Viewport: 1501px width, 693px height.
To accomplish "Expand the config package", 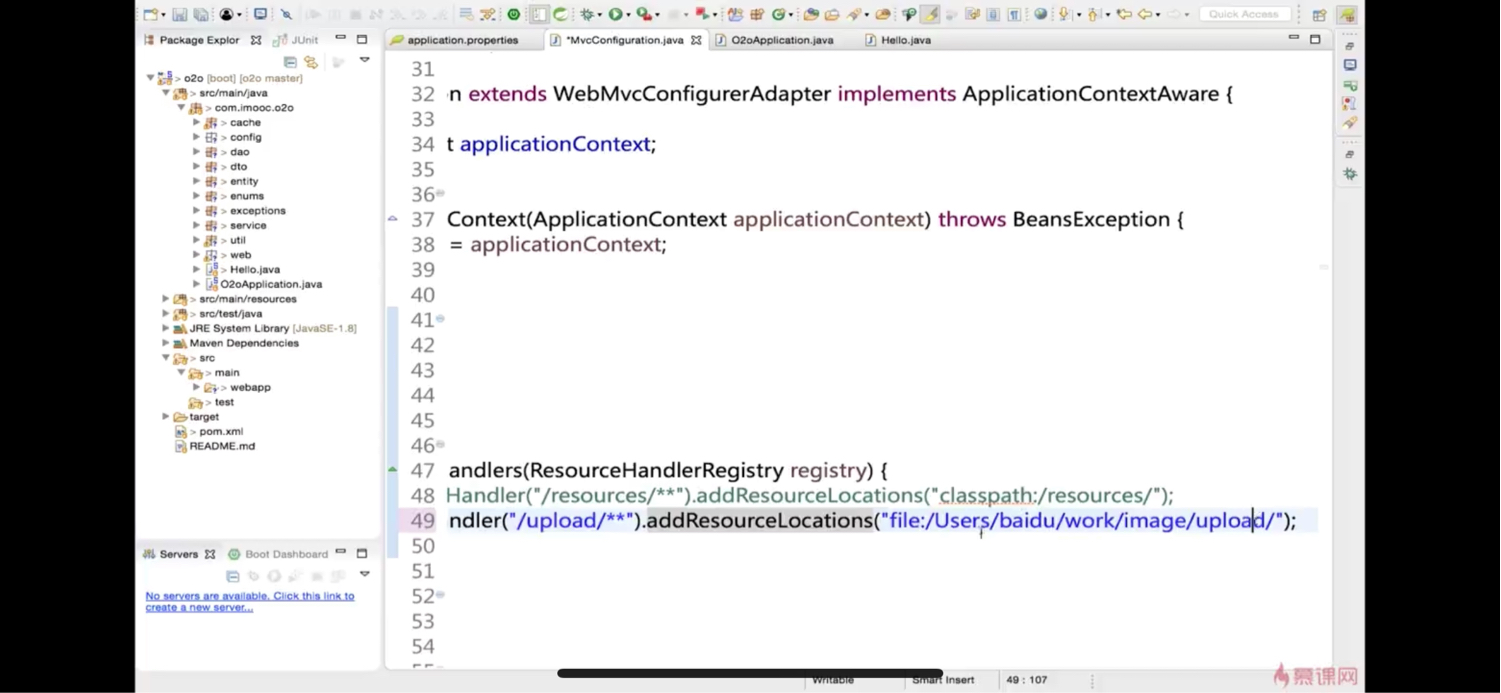I will pyautogui.click(x=197, y=137).
